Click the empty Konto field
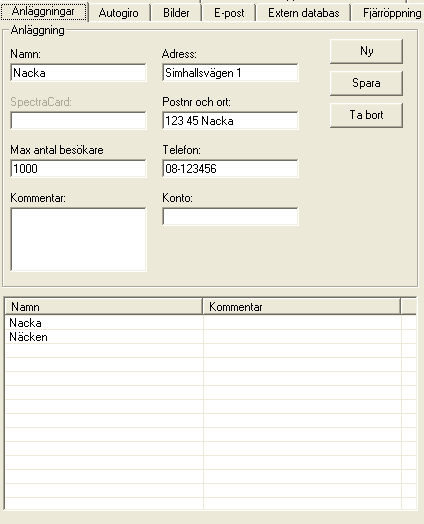 pos(230,217)
